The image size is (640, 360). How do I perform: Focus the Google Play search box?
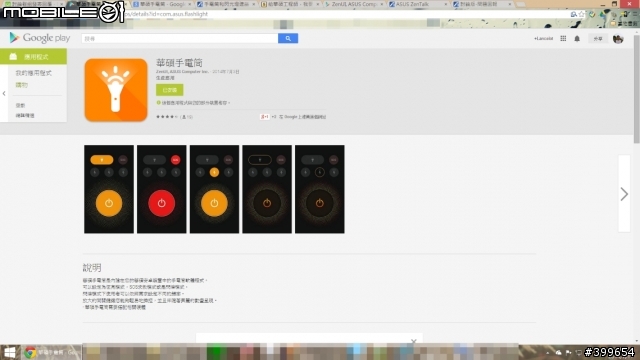pos(180,38)
